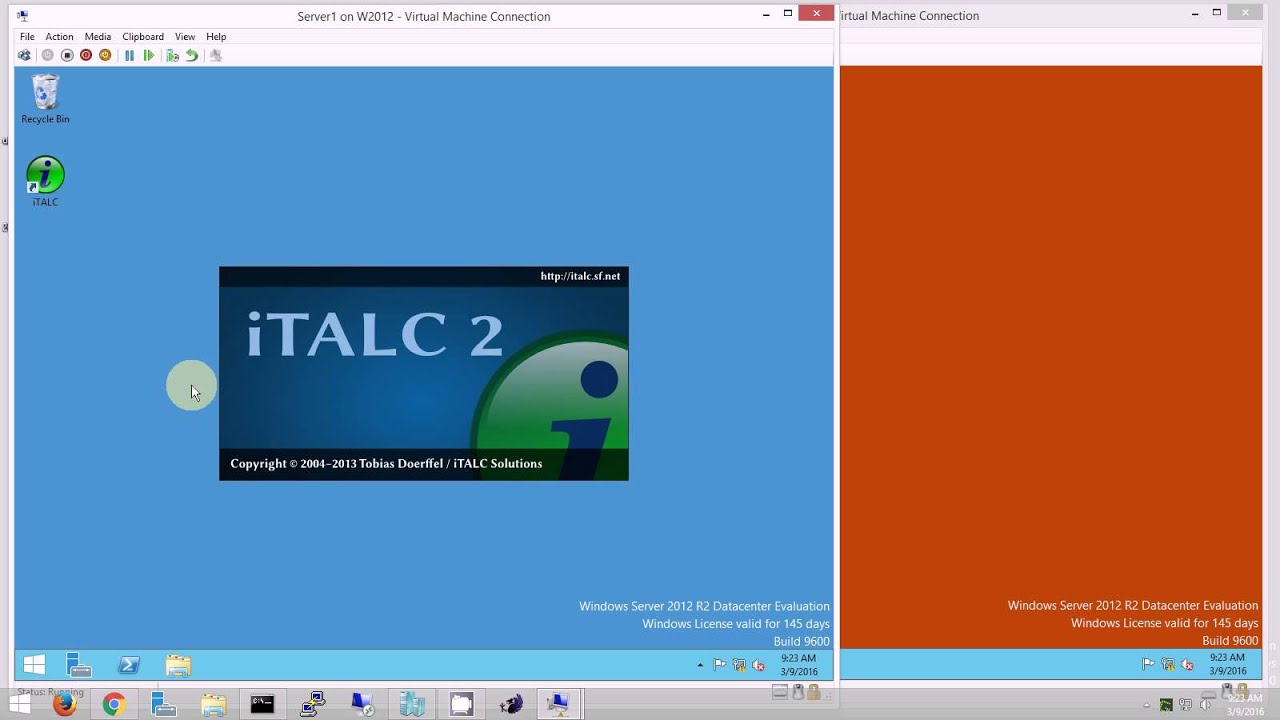This screenshot has width=1280, height=720.
Task: Open Server Manager from host taskbar
Action: (x=163, y=704)
